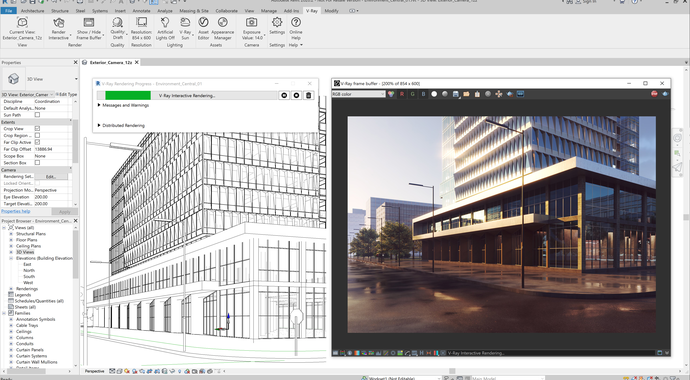Open the Appearance Manager tool
The image size is (690, 380).
[x=223, y=29]
